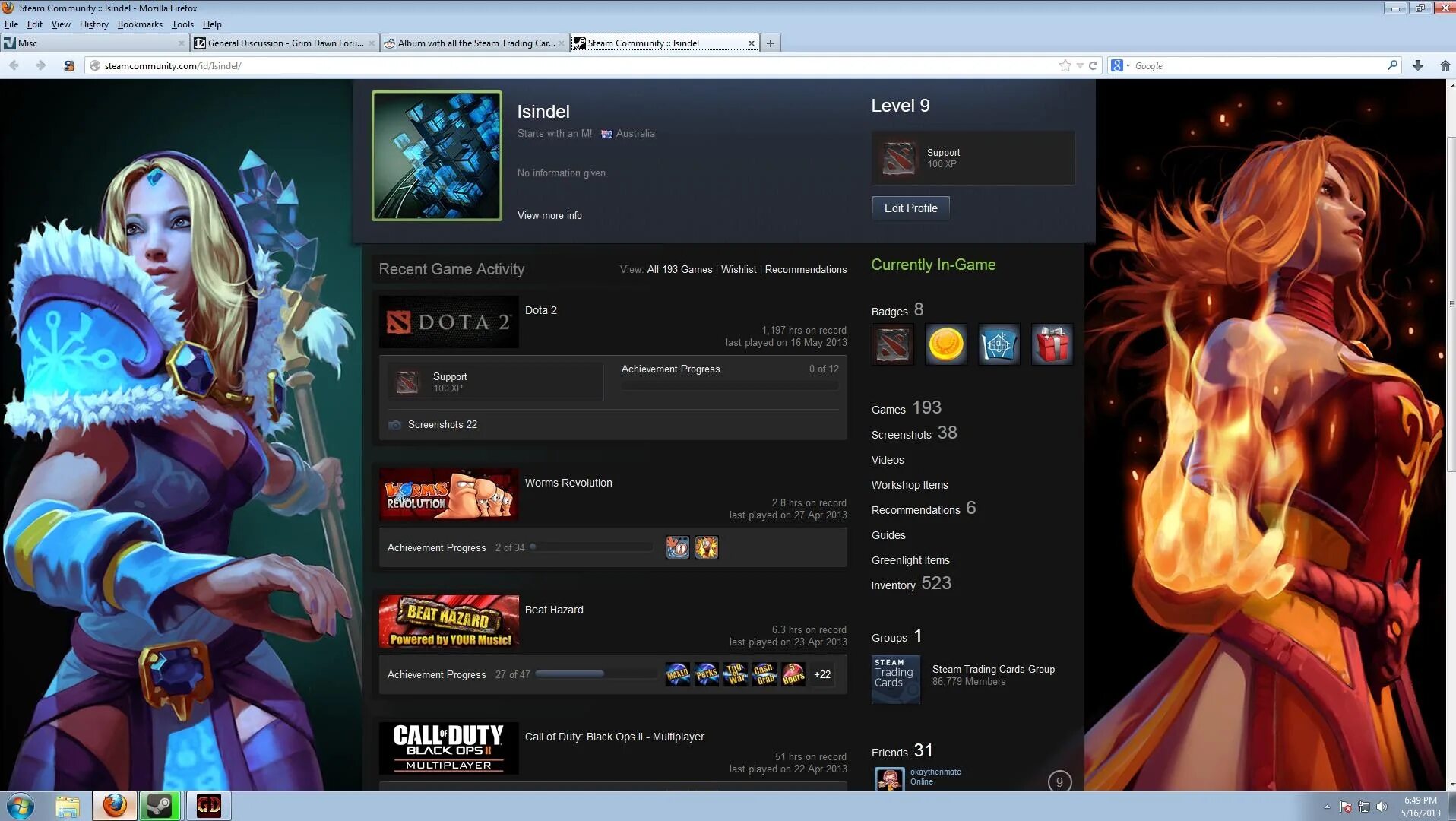Screen dimensions: 1456x821
Task: Open the Greenlight Items link
Action: point(910,560)
